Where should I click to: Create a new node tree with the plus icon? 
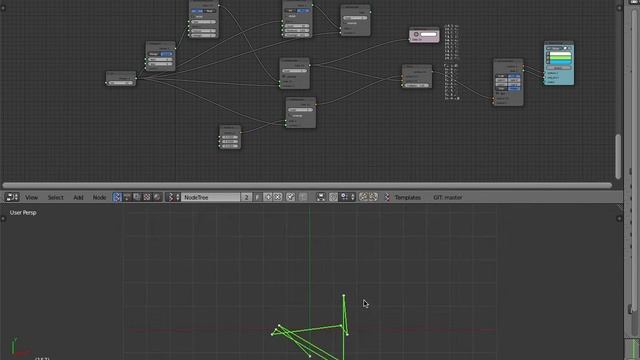(268, 197)
